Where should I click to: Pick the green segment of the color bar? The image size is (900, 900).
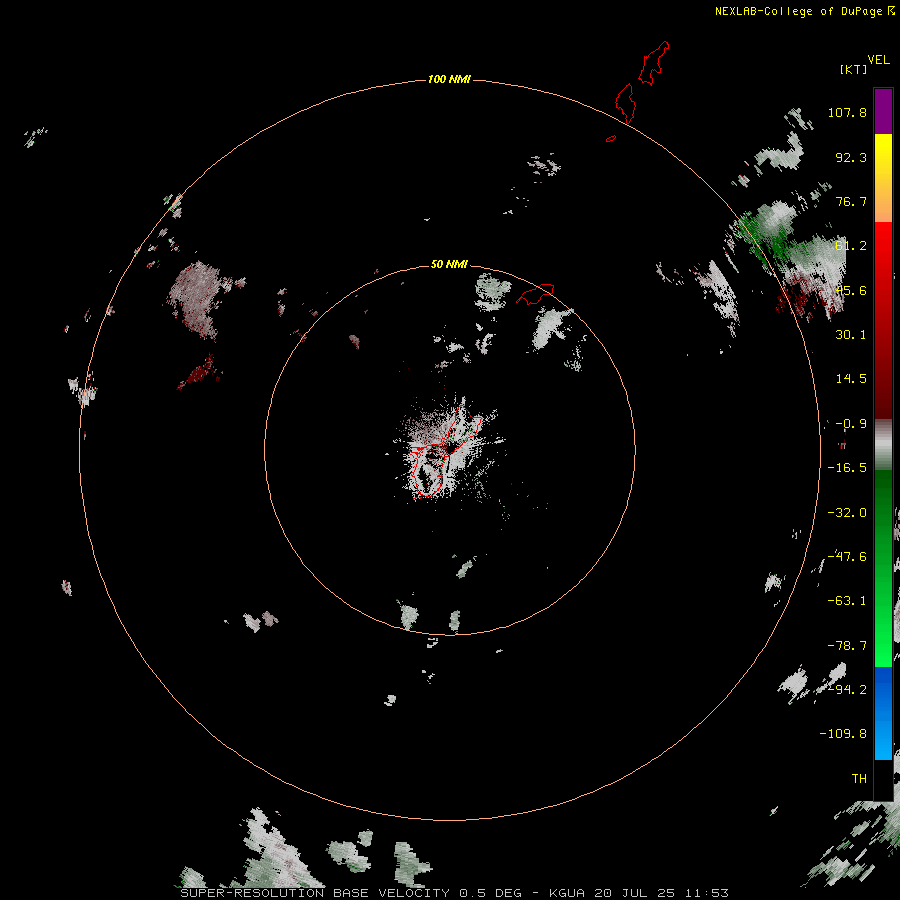coord(883,568)
